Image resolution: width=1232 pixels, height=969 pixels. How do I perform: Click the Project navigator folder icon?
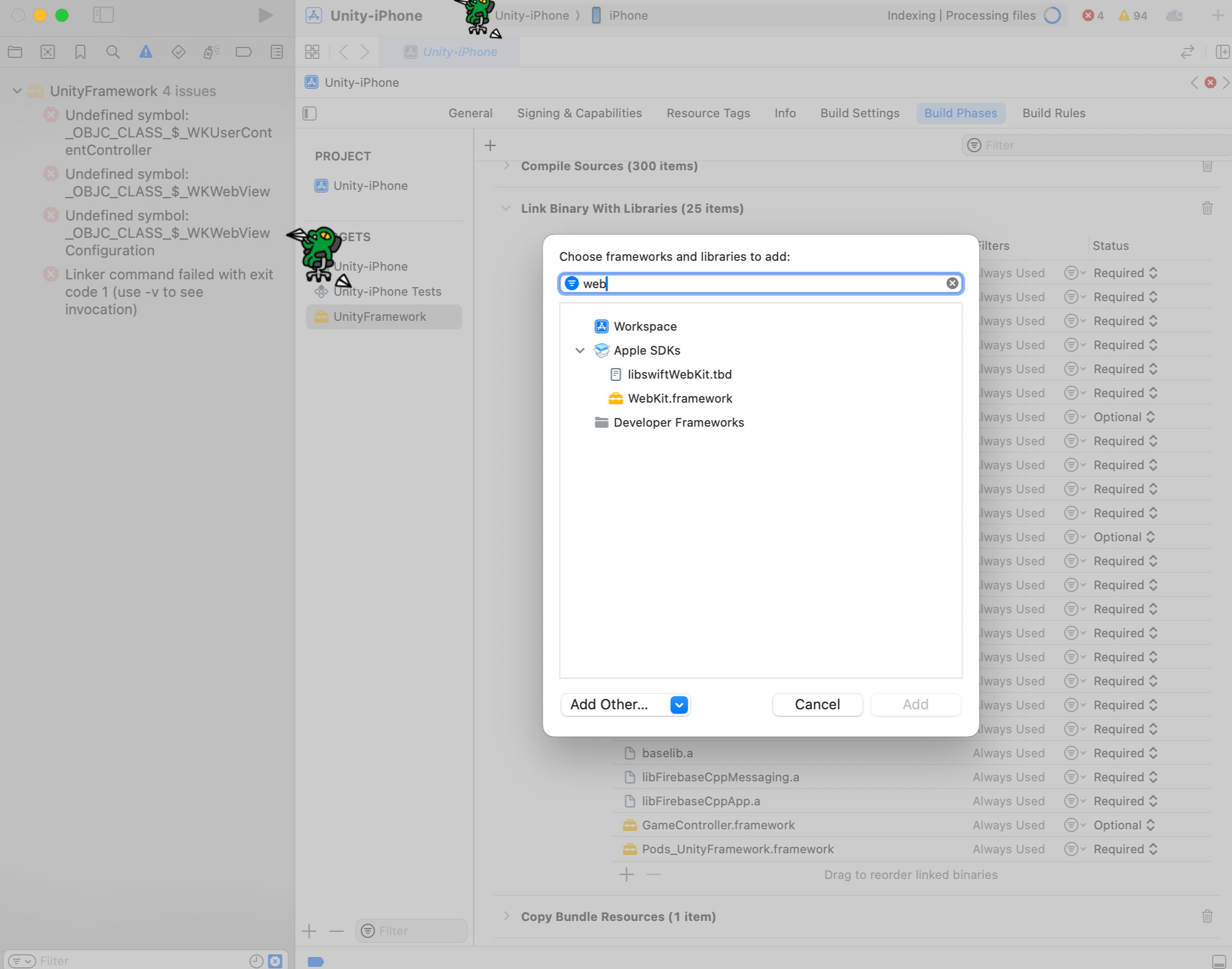point(15,52)
